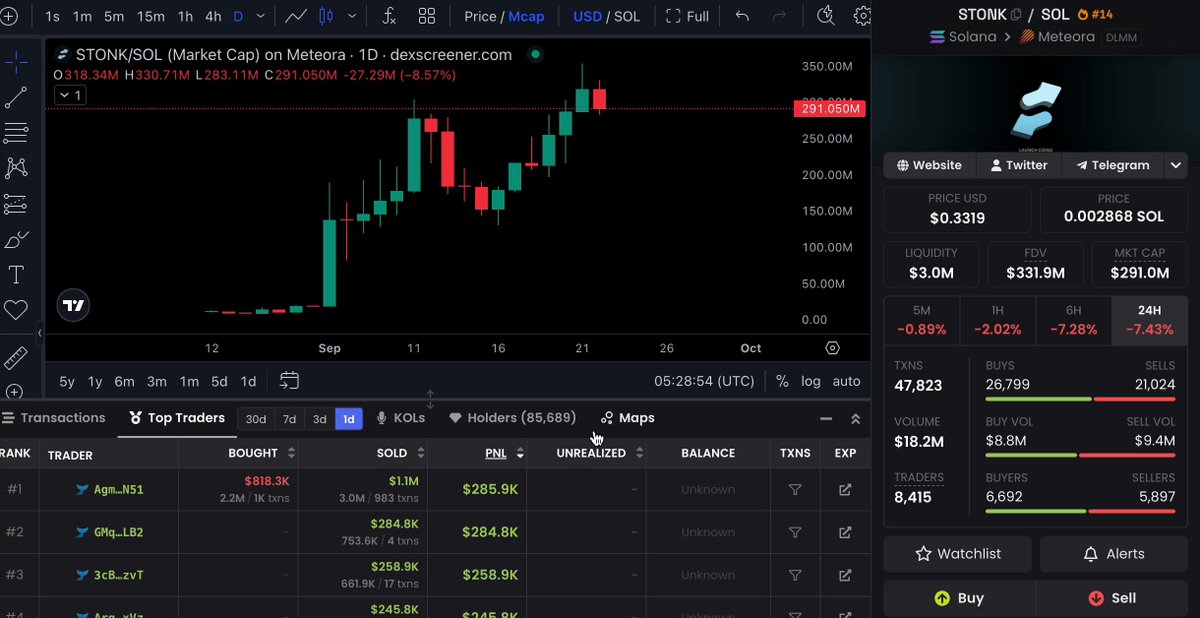Switch to the KOLs tab
This screenshot has height=618, width=1200.
click(400, 418)
